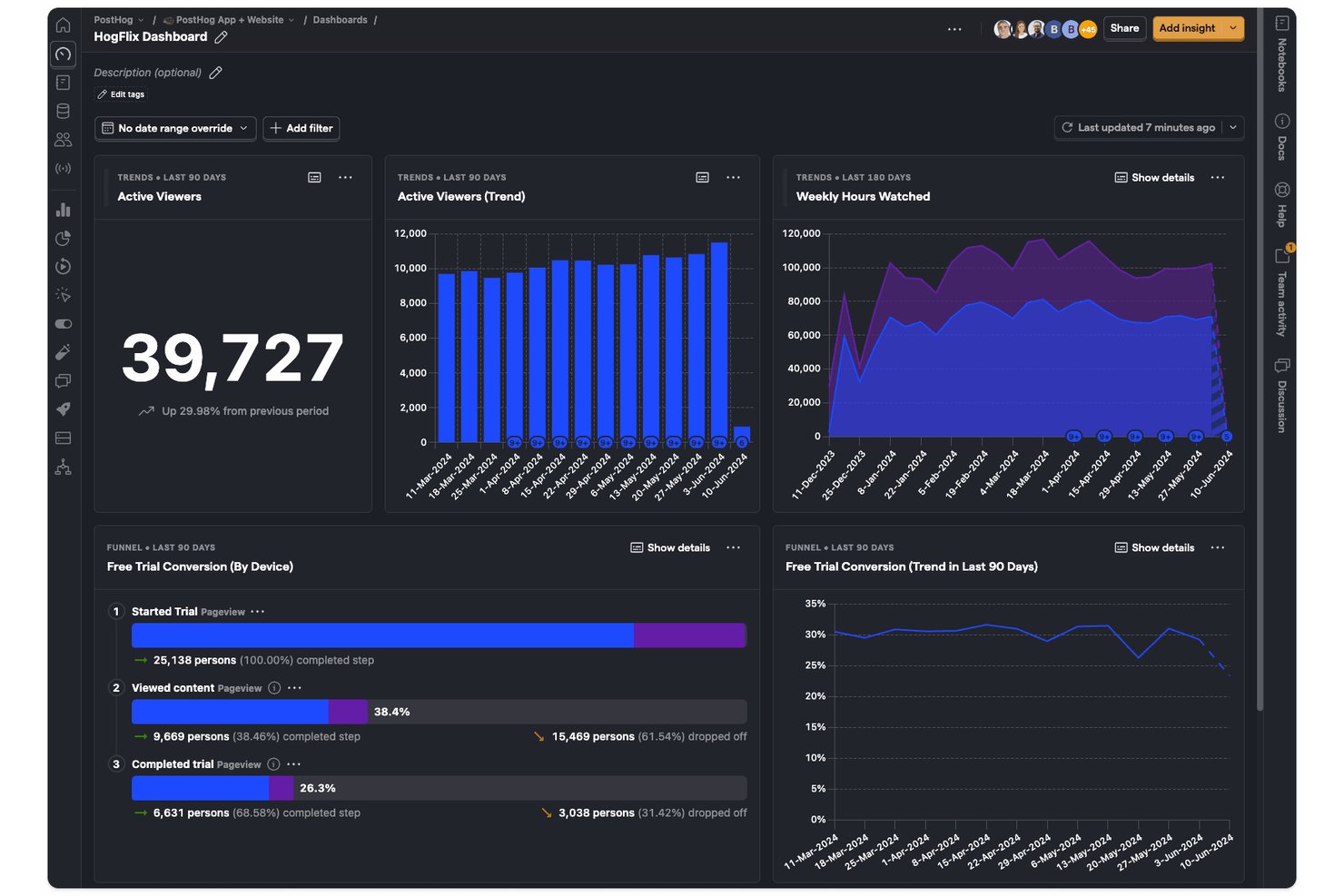This screenshot has height=896, width=1344.
Task: Open the Active Viewers (Trend) insight title
Action: pyautogui.click(x=461, y=197)
